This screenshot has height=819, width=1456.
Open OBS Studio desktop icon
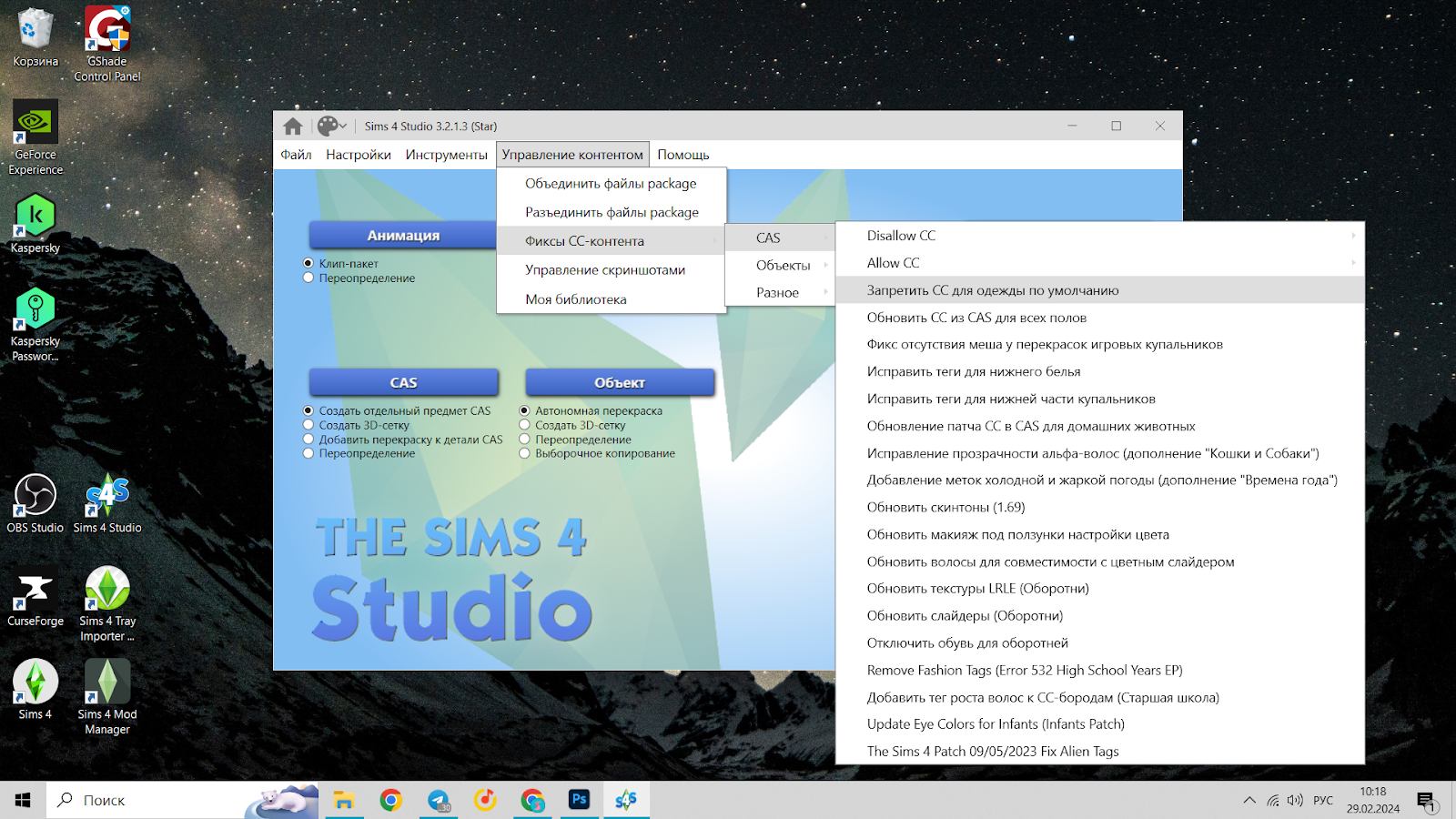tap(35, 503)
